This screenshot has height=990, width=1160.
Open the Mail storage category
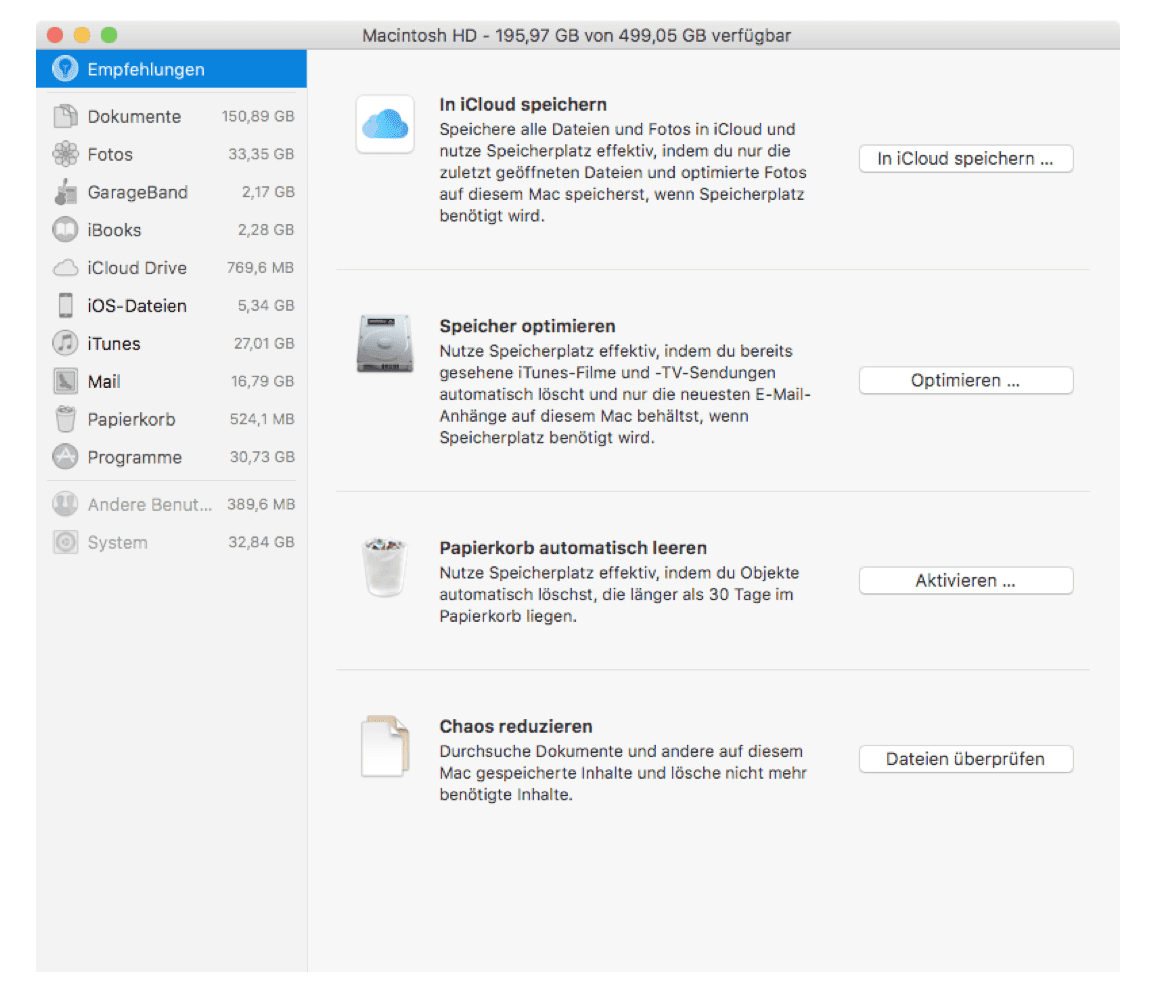coord(171,381)
